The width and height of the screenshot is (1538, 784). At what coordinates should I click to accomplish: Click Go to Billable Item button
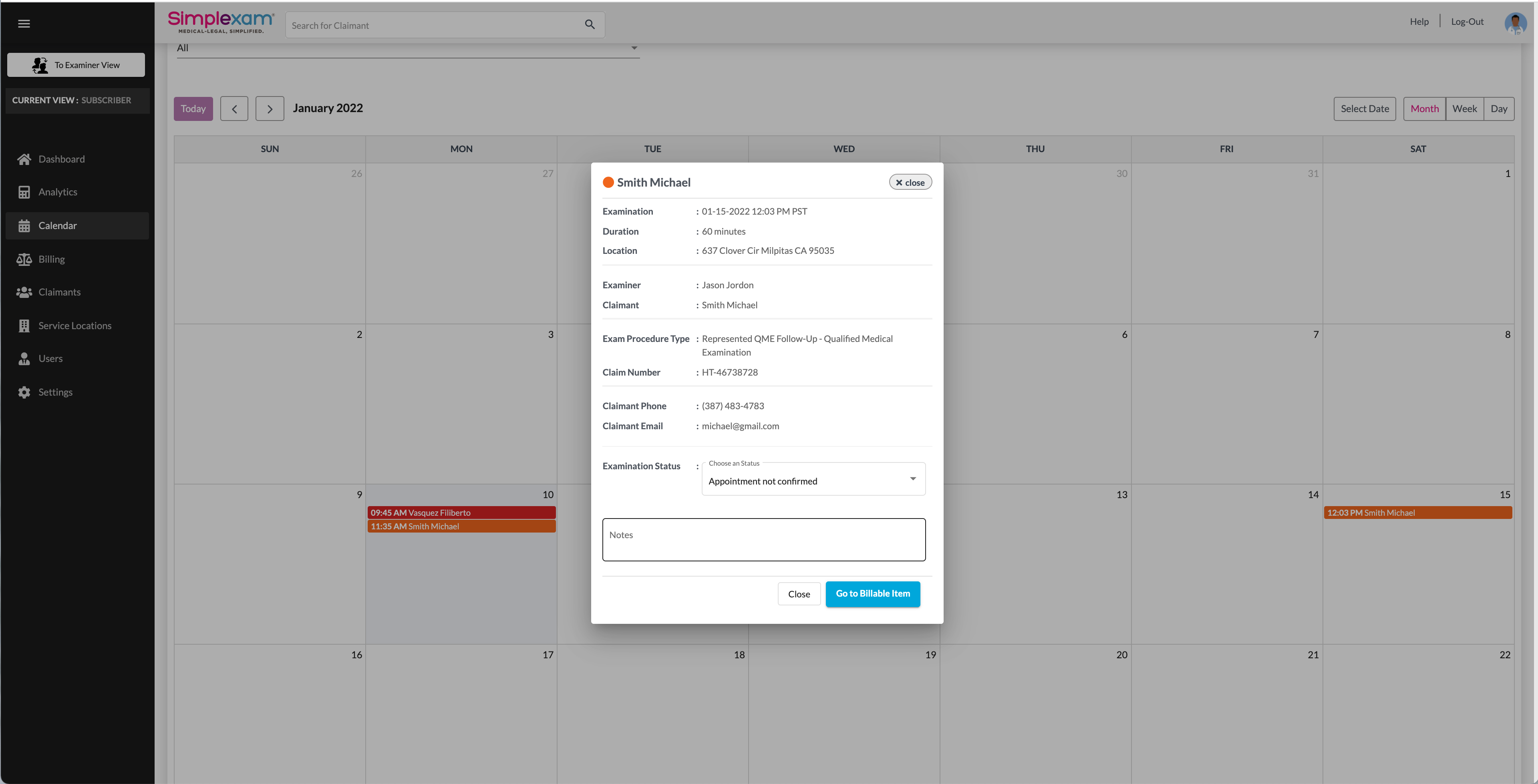[x=872, y=593]
